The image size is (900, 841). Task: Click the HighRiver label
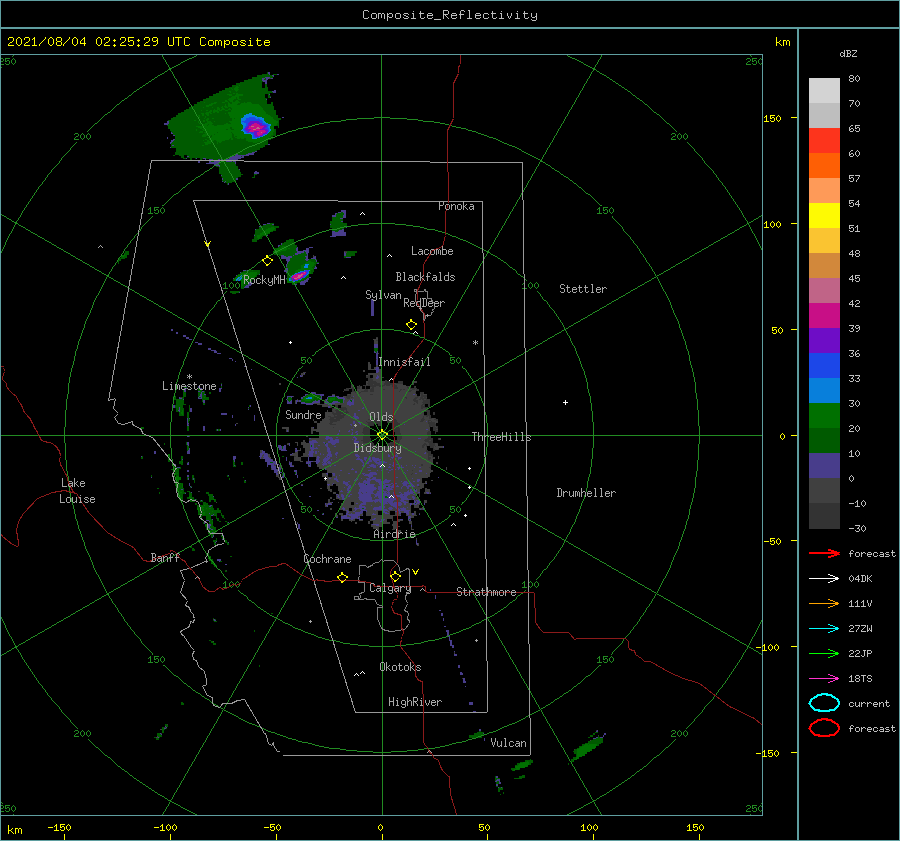click(x=415, y=702)
